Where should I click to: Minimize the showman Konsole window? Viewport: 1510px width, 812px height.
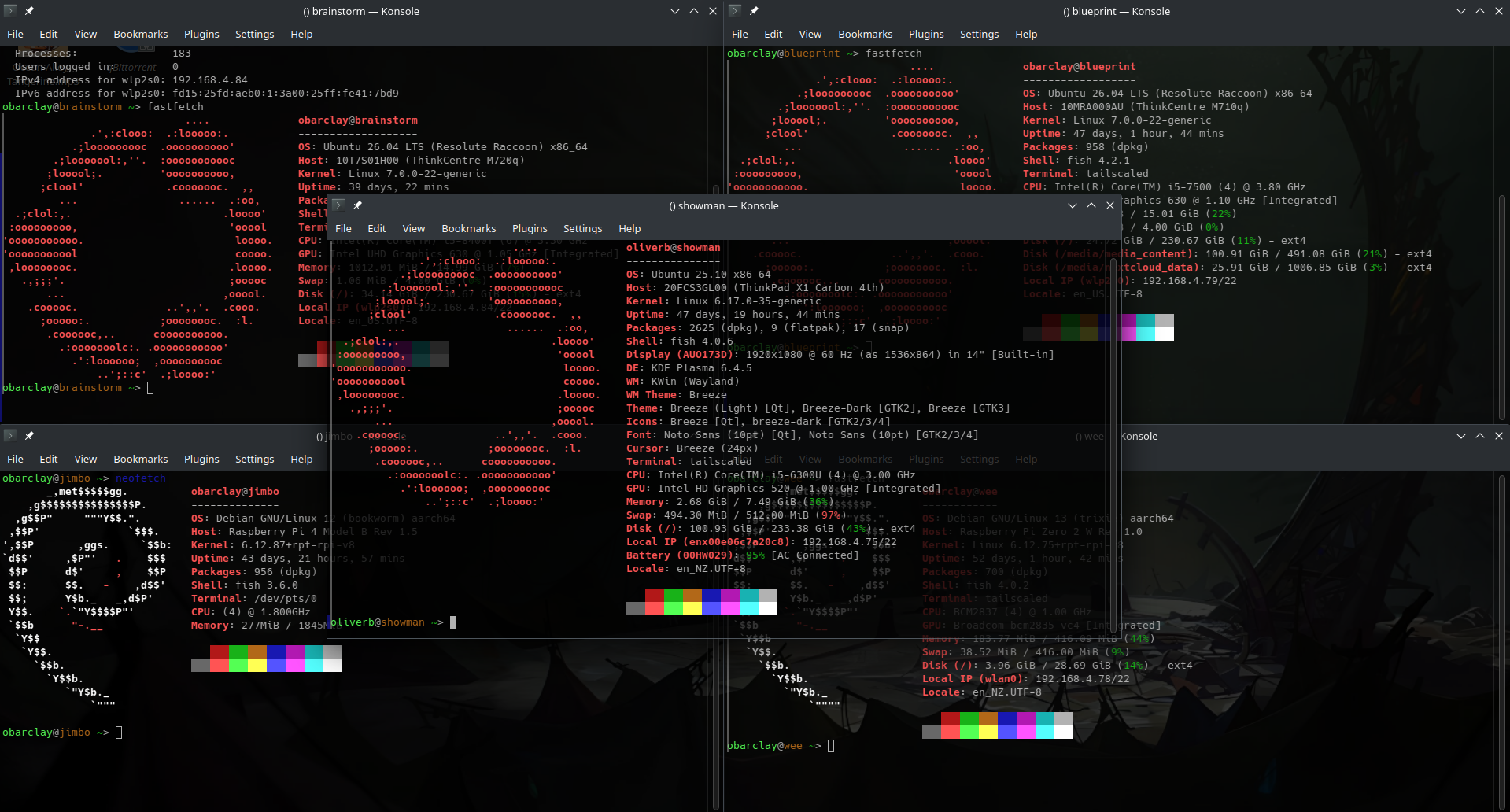tap(1073, 205)
